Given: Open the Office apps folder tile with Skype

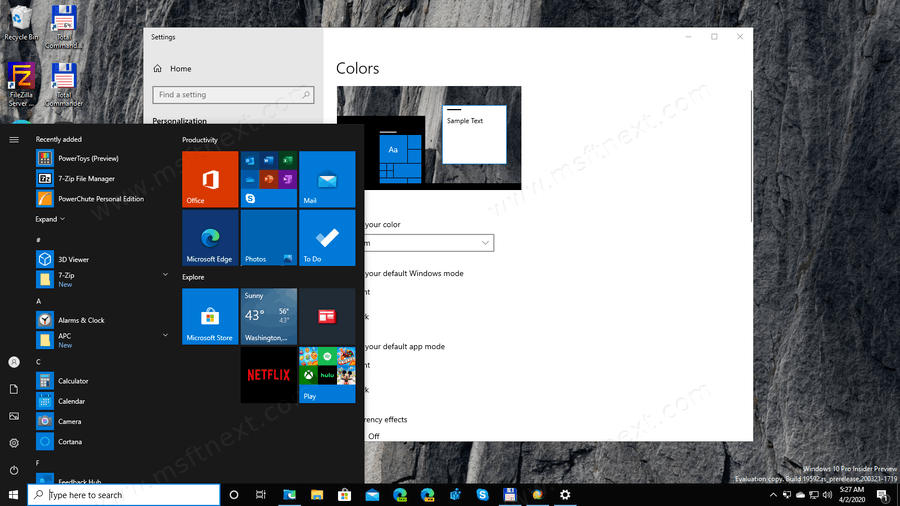Looking at the screenshot, I should pyautogui.click(x=269, y=179).
